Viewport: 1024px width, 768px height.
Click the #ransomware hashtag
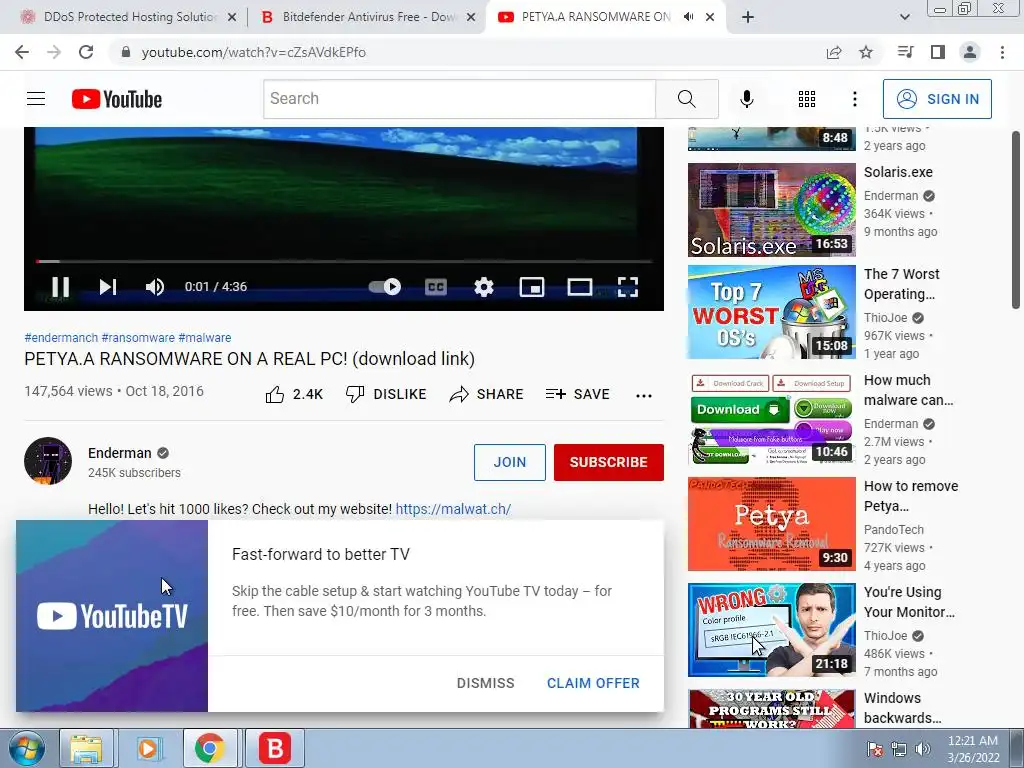coord(138,338)
